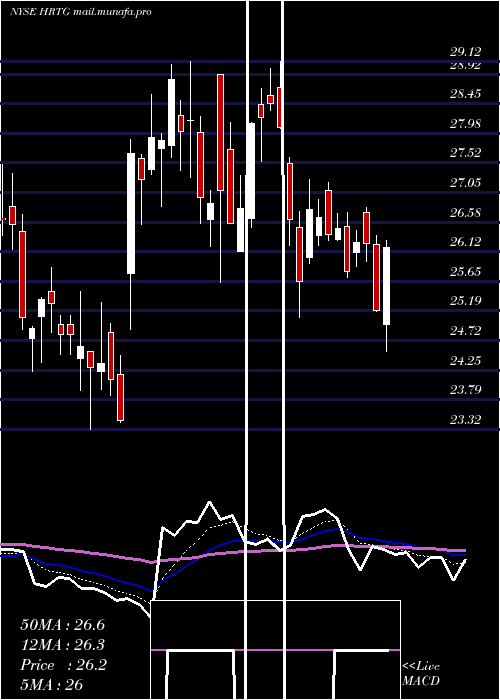Select the 23.32 price axis label
This screenshot has height=700, width=500.
pos(466,420)
